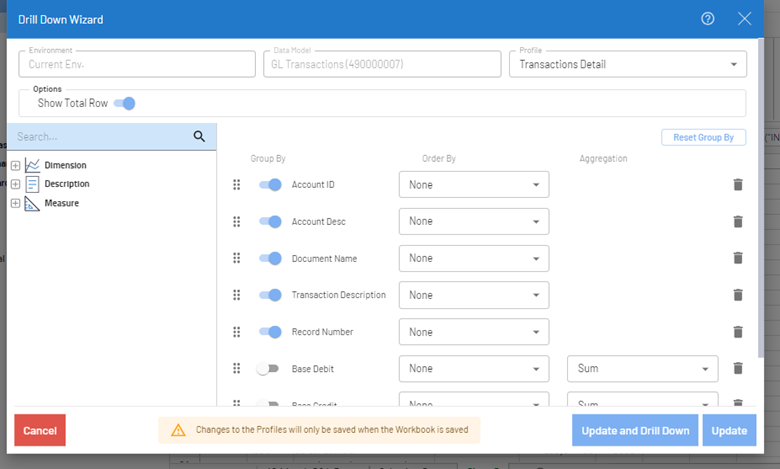Image resolution: width=780 pixels, height=469 pixels.
Task: Click the Update and Drill Down button
Action: point(635,431)
